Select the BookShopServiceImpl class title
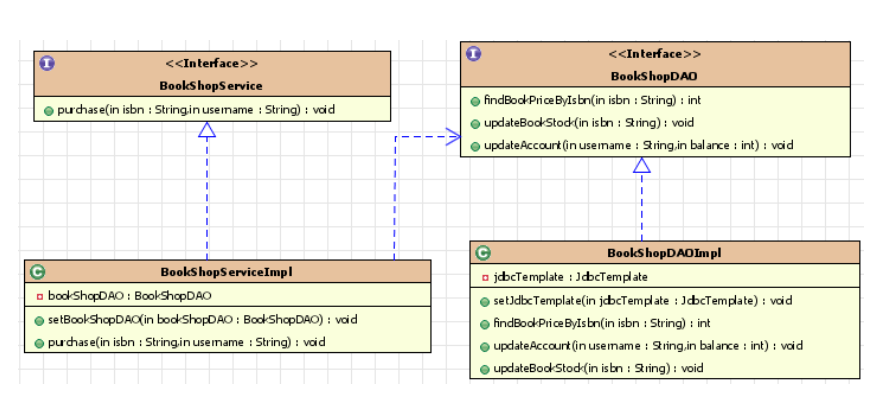The image size is (895, 396). click(226, 272)
